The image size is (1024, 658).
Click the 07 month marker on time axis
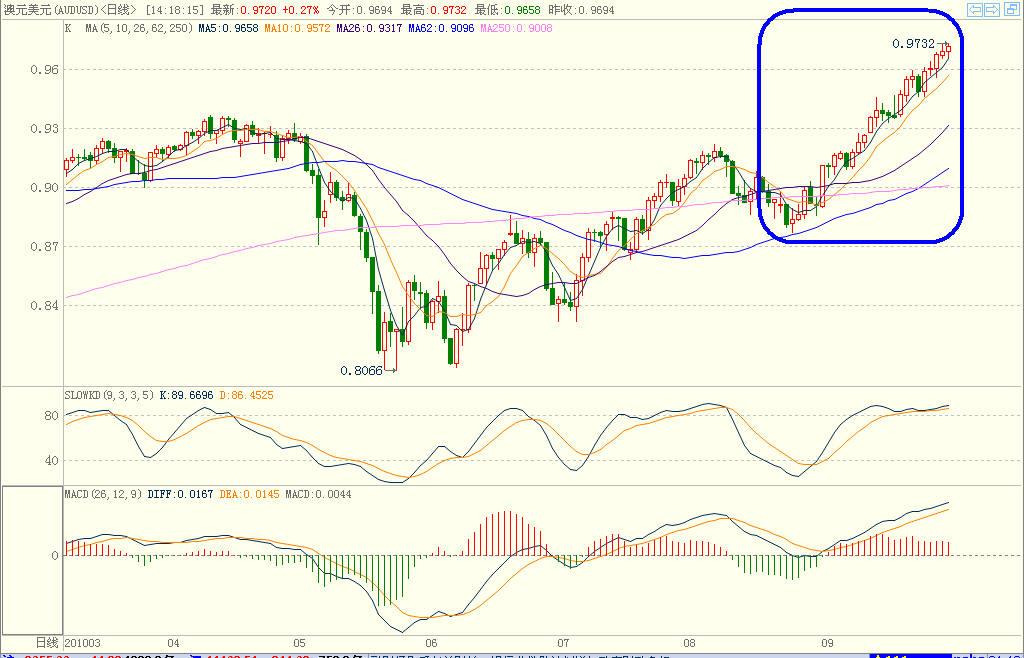tap(563, 643)
